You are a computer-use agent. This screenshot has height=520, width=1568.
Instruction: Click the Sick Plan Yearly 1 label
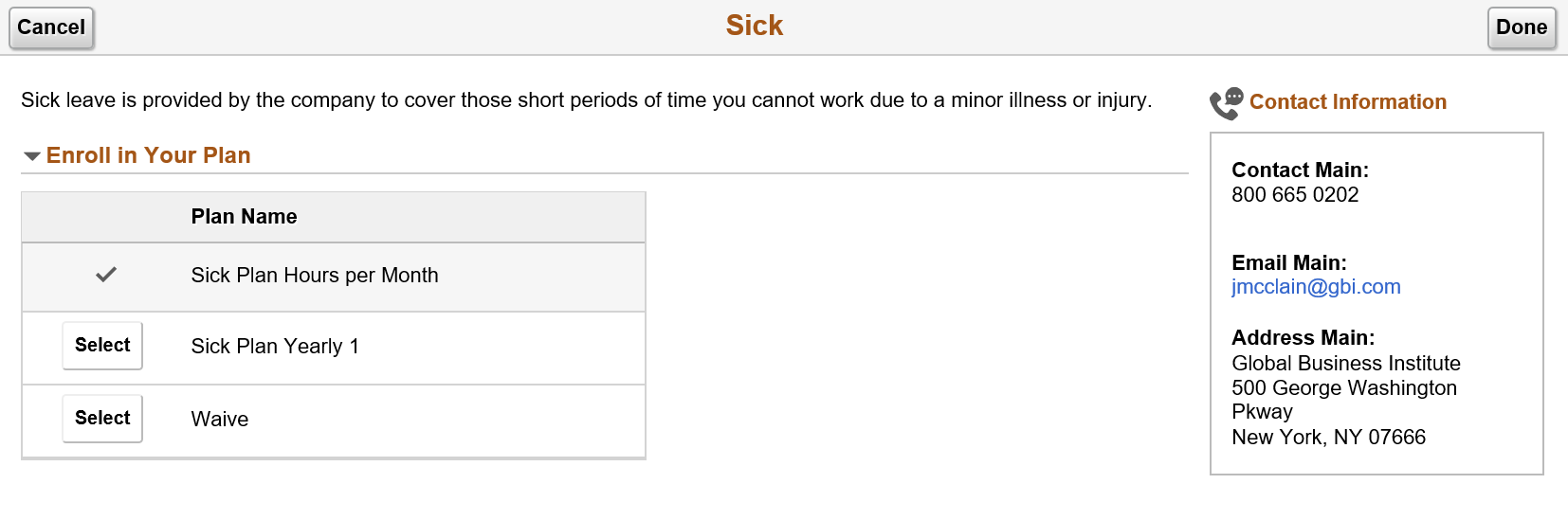point(275,347)
